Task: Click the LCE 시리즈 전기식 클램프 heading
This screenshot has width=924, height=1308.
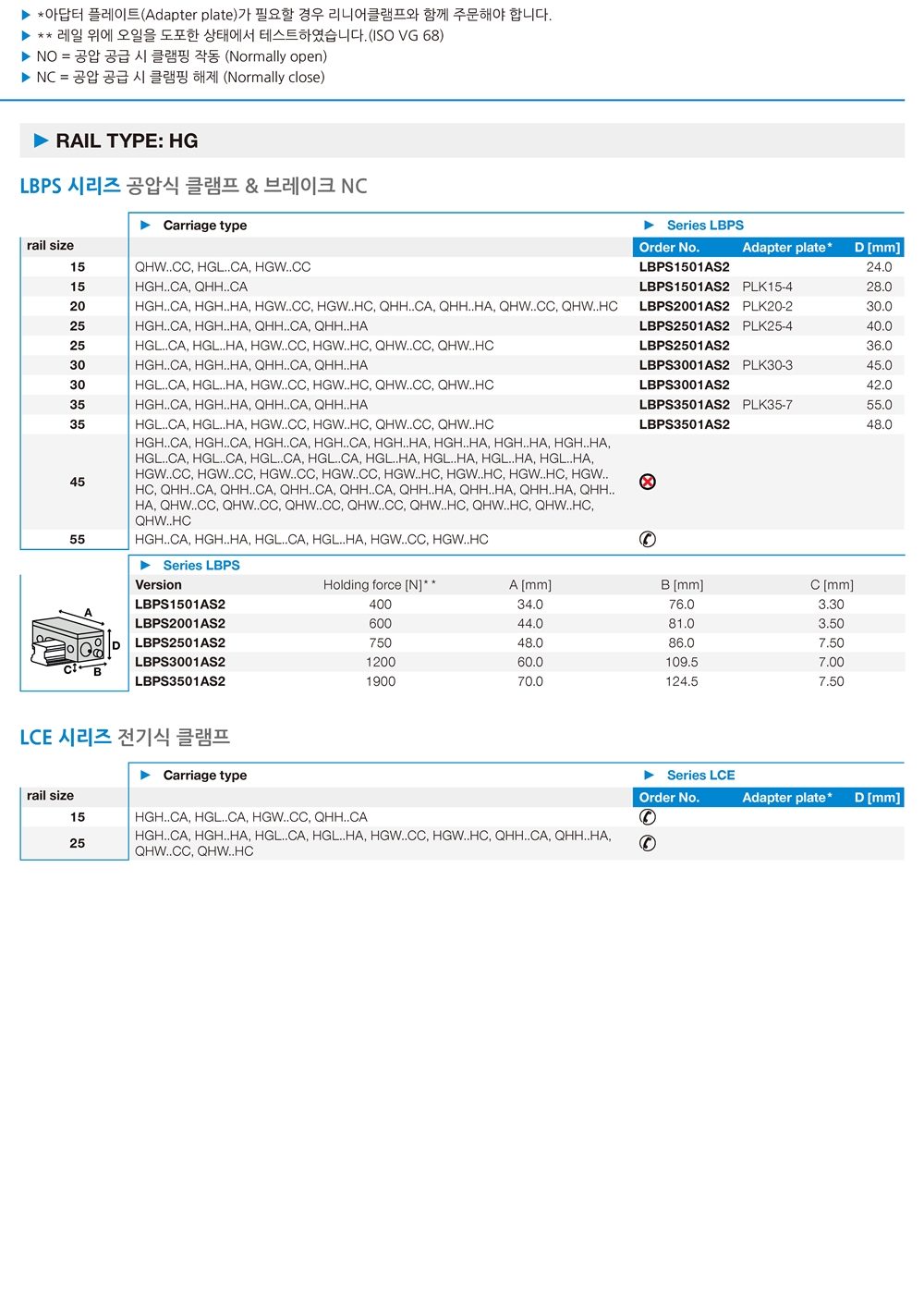Action: [x=125, y=737]
